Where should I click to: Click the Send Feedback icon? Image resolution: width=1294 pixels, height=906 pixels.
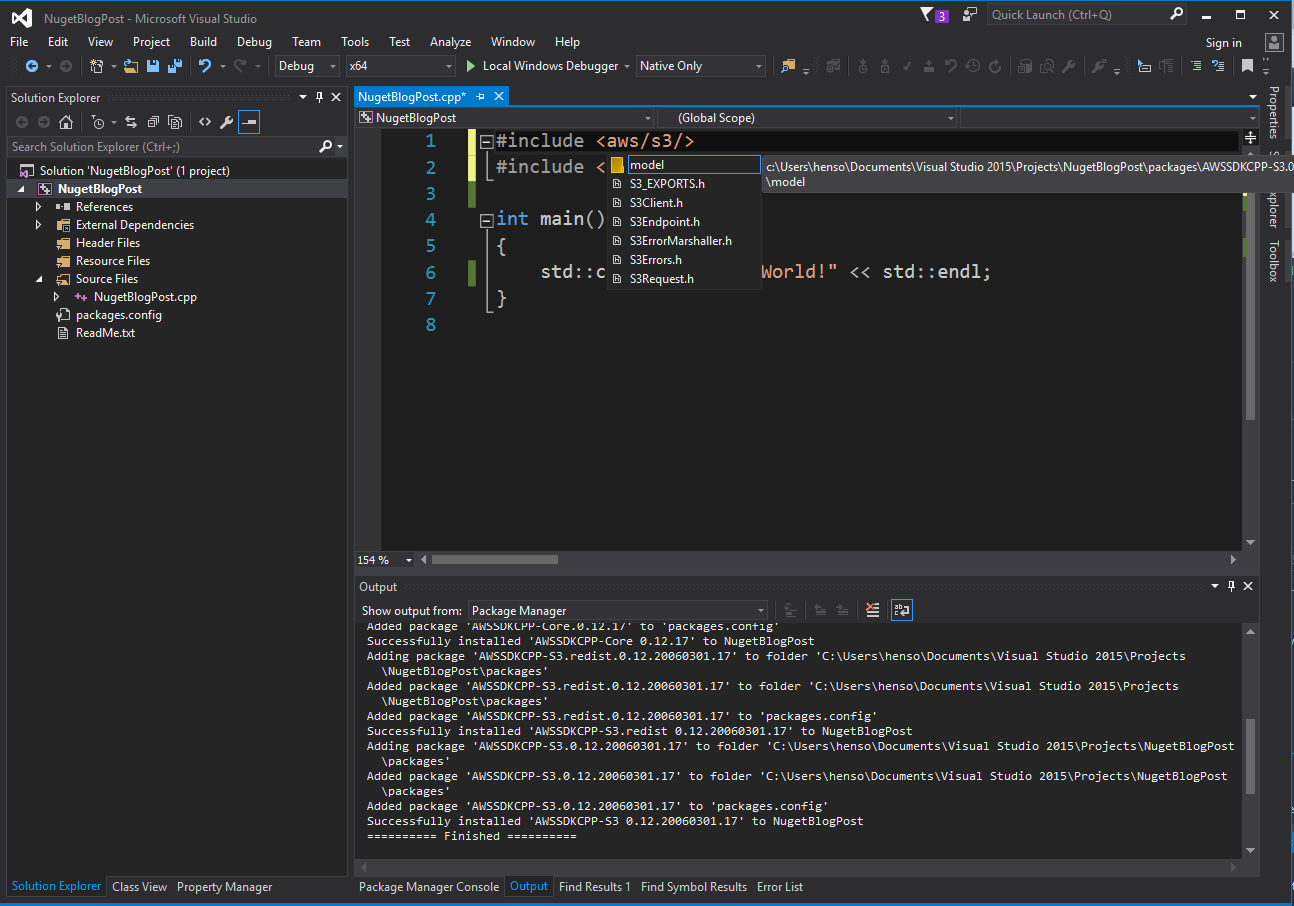[x=969, y=14]
